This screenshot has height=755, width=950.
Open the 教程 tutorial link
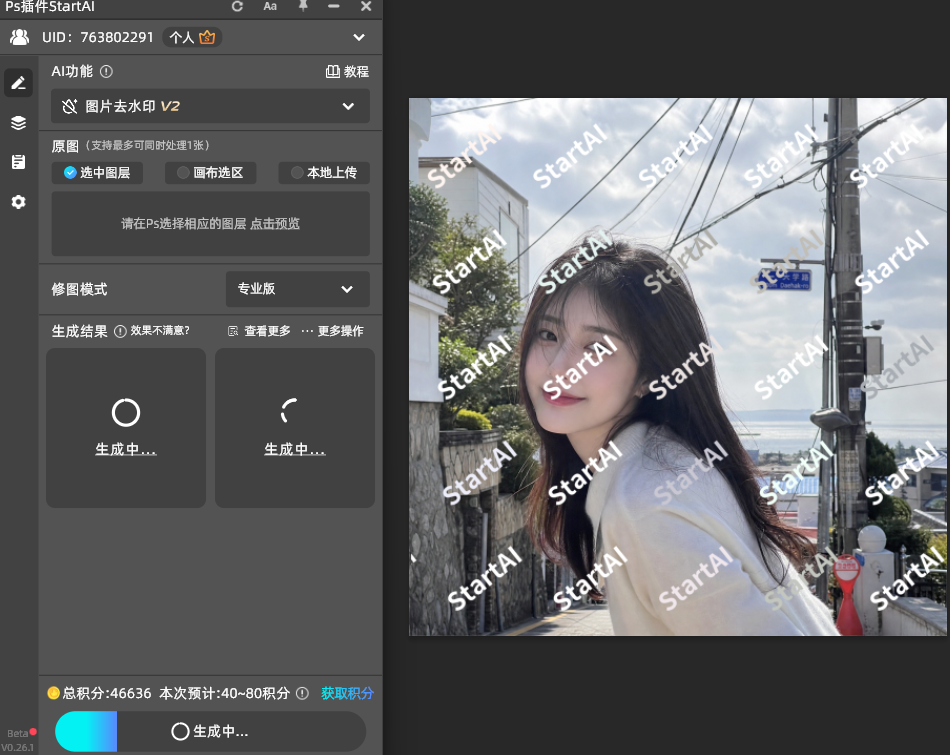(x=347, y=72)
